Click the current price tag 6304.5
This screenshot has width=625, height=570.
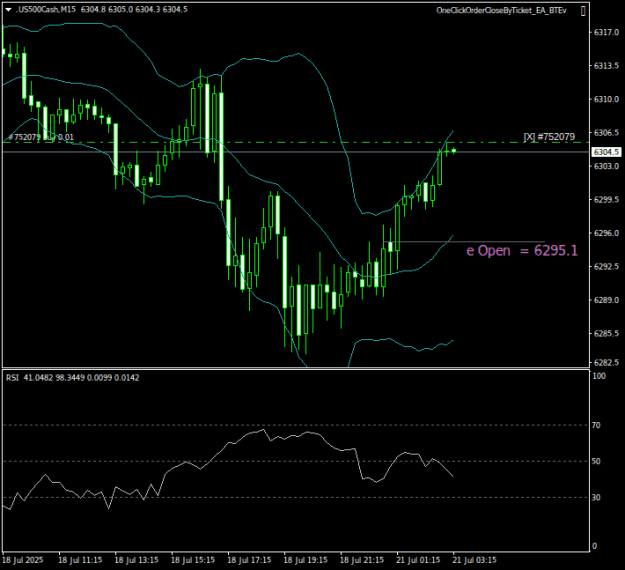pyautogui.click(x=606, y=152)
